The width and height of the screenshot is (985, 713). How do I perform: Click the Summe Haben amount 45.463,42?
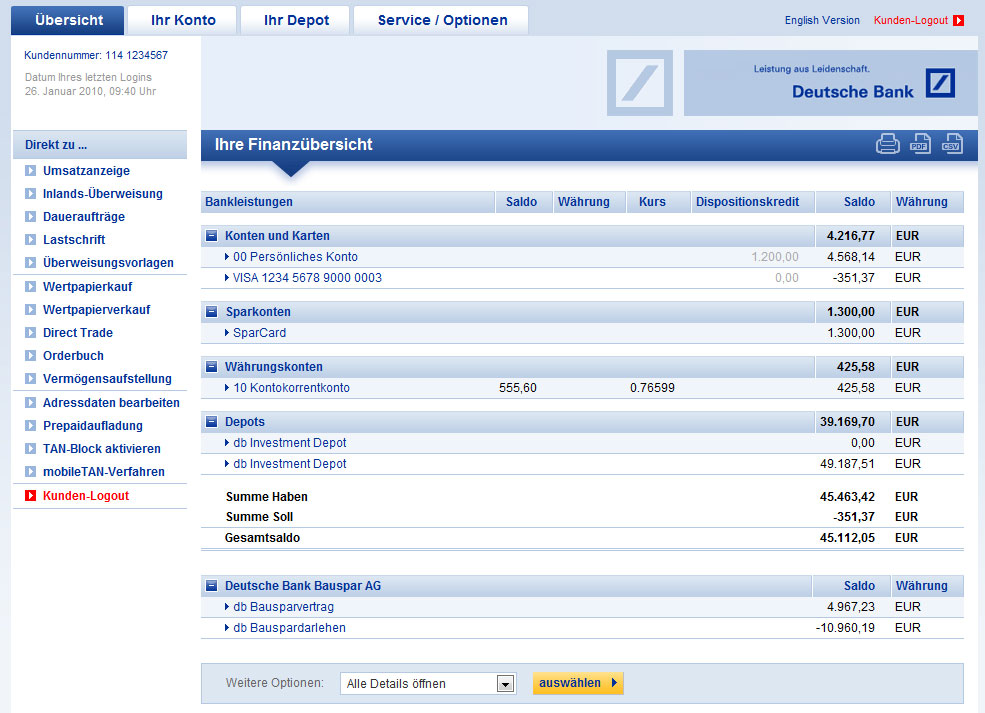[x=847, y=496]
